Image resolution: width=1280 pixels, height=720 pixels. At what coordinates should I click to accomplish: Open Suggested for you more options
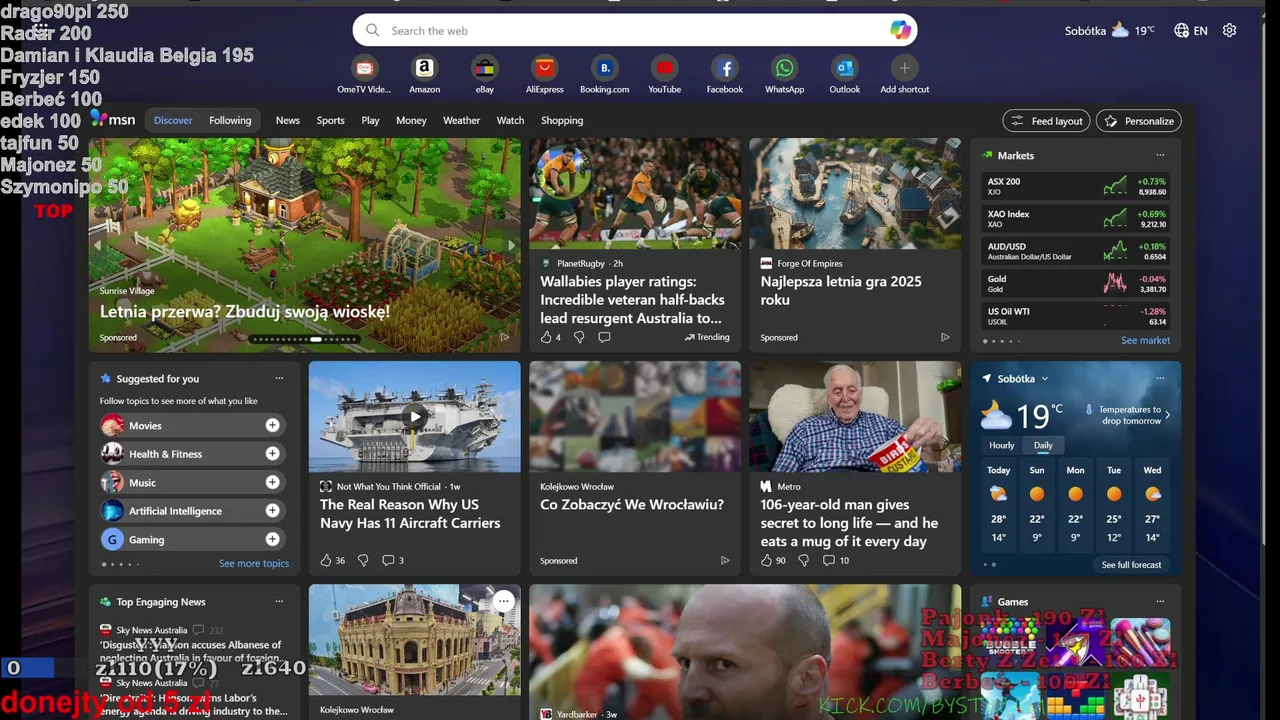[x=279, y=378]
